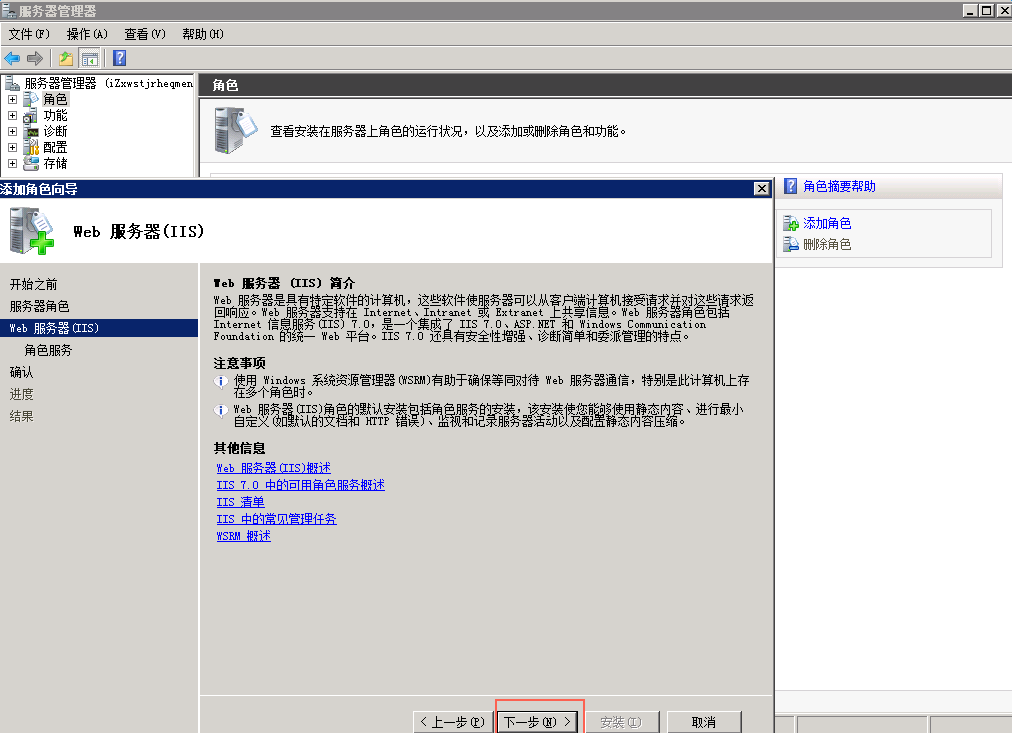Select 角色服务 step in wizard sidebar

pos(48,350)
